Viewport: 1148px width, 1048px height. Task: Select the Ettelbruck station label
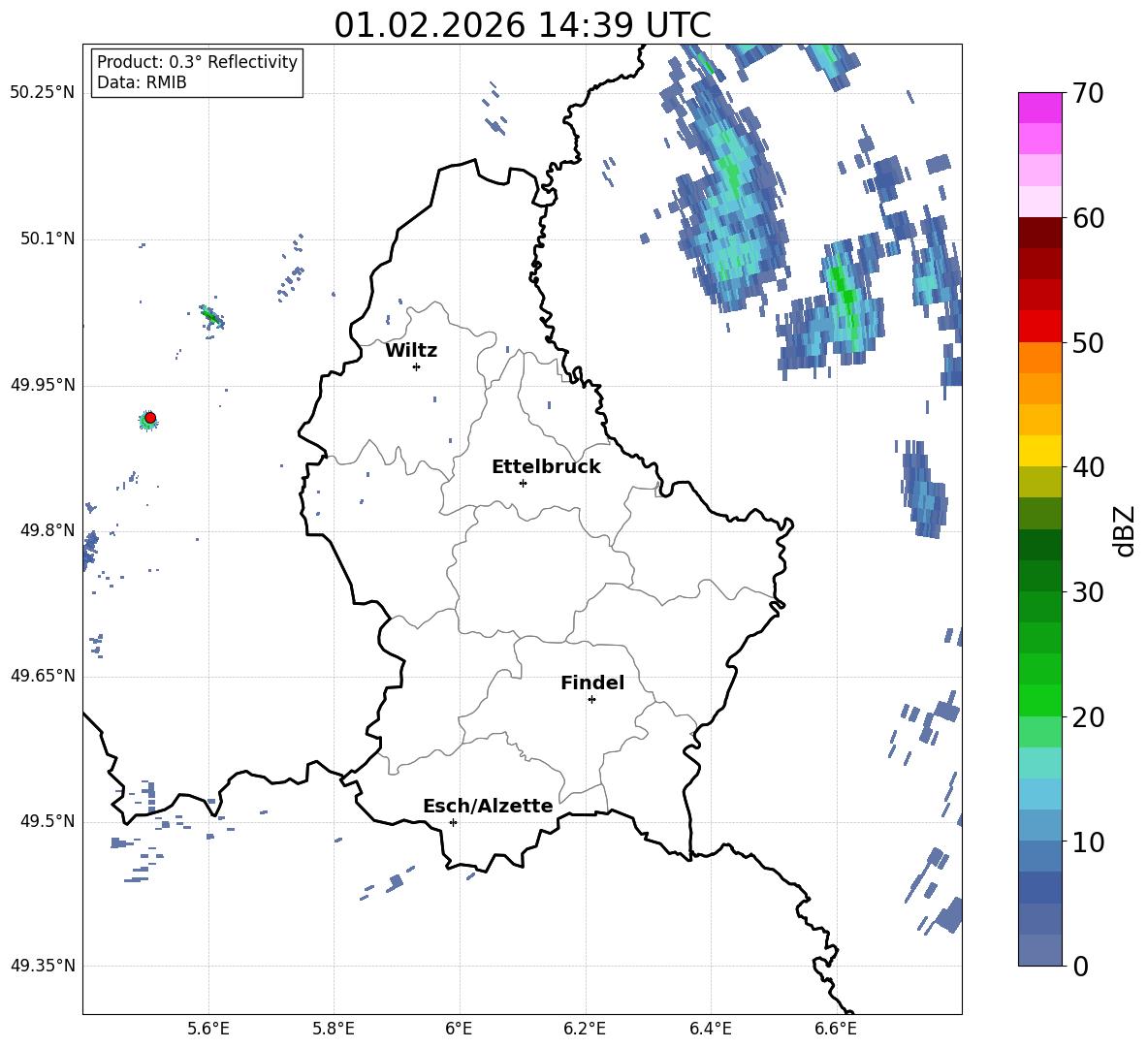click(546, 467)
